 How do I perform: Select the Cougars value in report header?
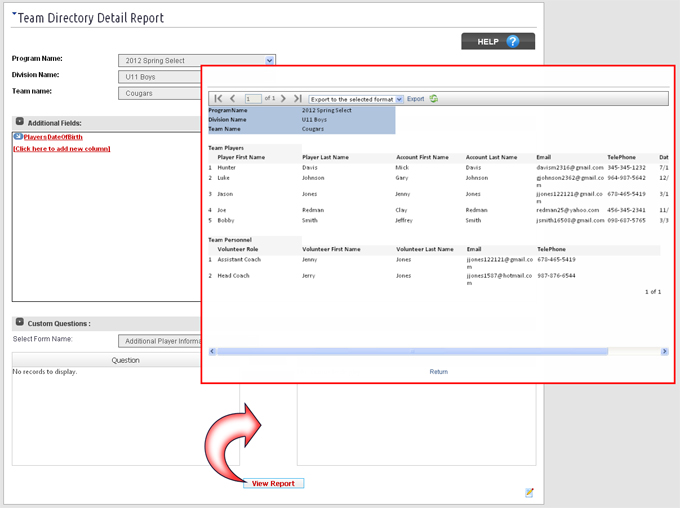tap(313, 129)
